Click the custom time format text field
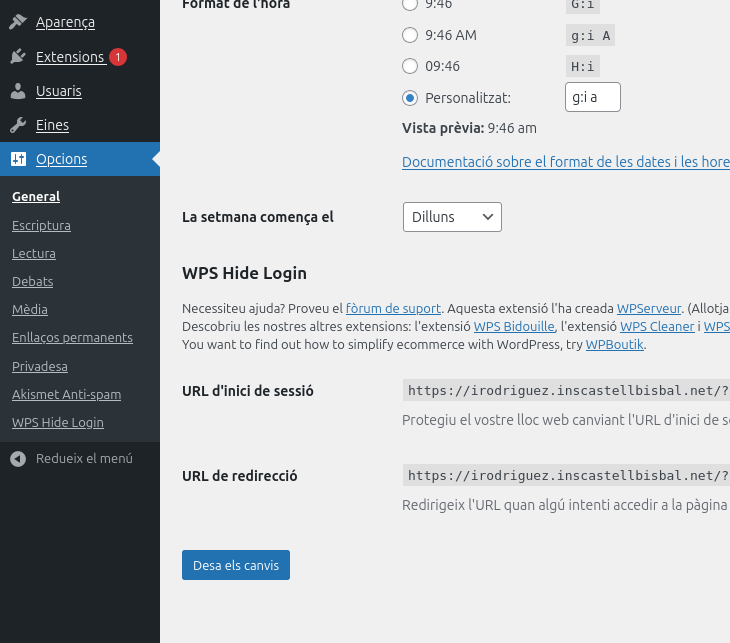Image resolution: width=730 pixels, height=643 pixels. (x=592, y=97)
